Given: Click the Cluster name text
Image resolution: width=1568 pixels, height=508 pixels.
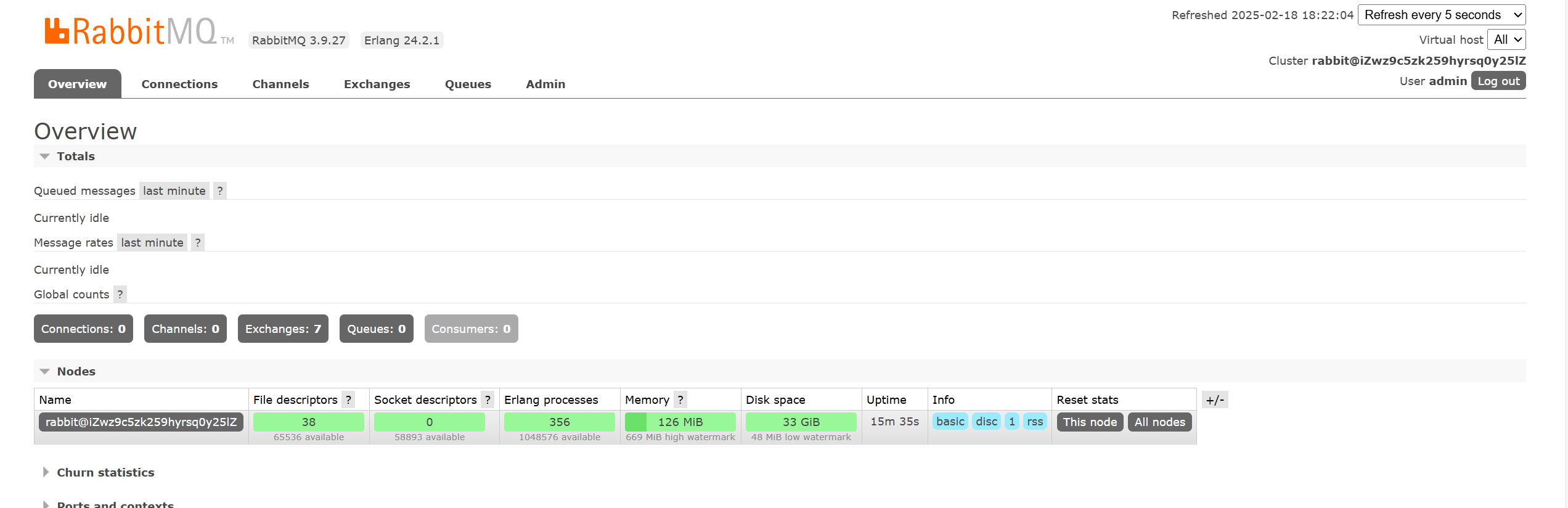Looking at the screenshot, I should 1419,60.
